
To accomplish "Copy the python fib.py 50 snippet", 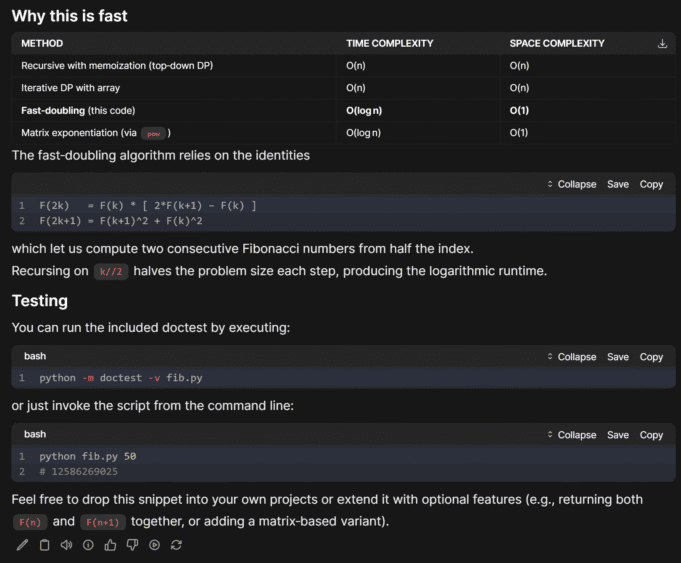I will 651,435.
